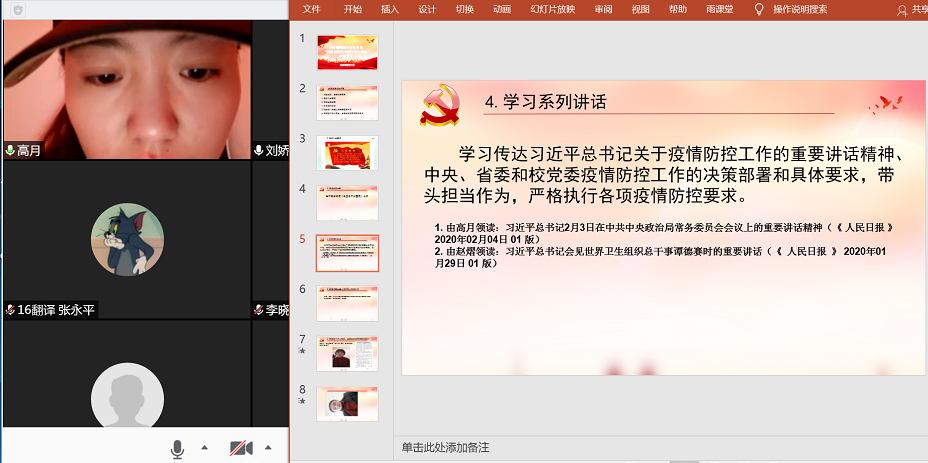Viewport: 928px width, 463px height.
Task: Click 刘娇's microphone status icon
Action: 258,150
